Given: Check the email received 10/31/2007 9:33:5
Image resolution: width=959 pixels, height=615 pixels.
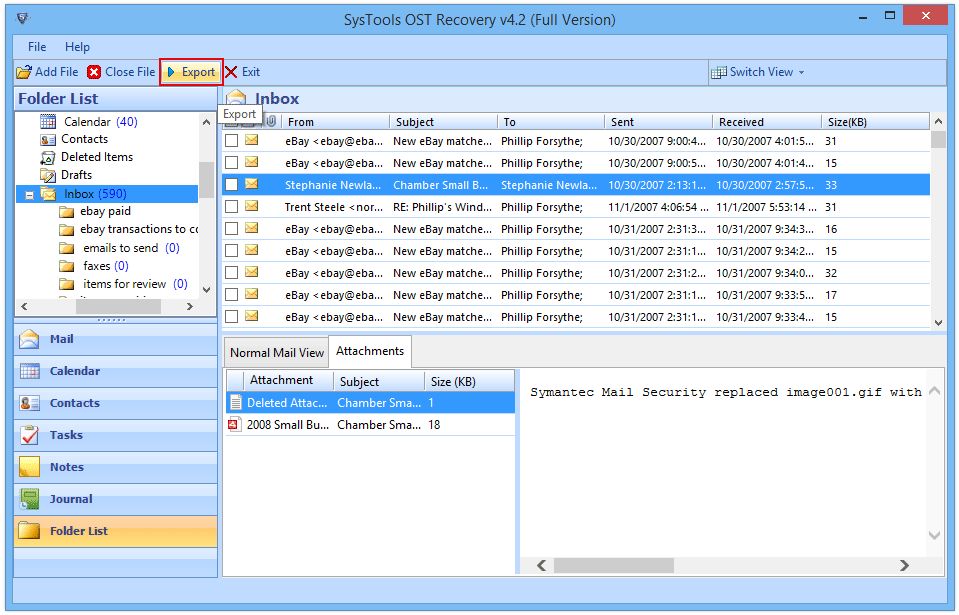Looking at the screenshot, I should click(231, 295).
